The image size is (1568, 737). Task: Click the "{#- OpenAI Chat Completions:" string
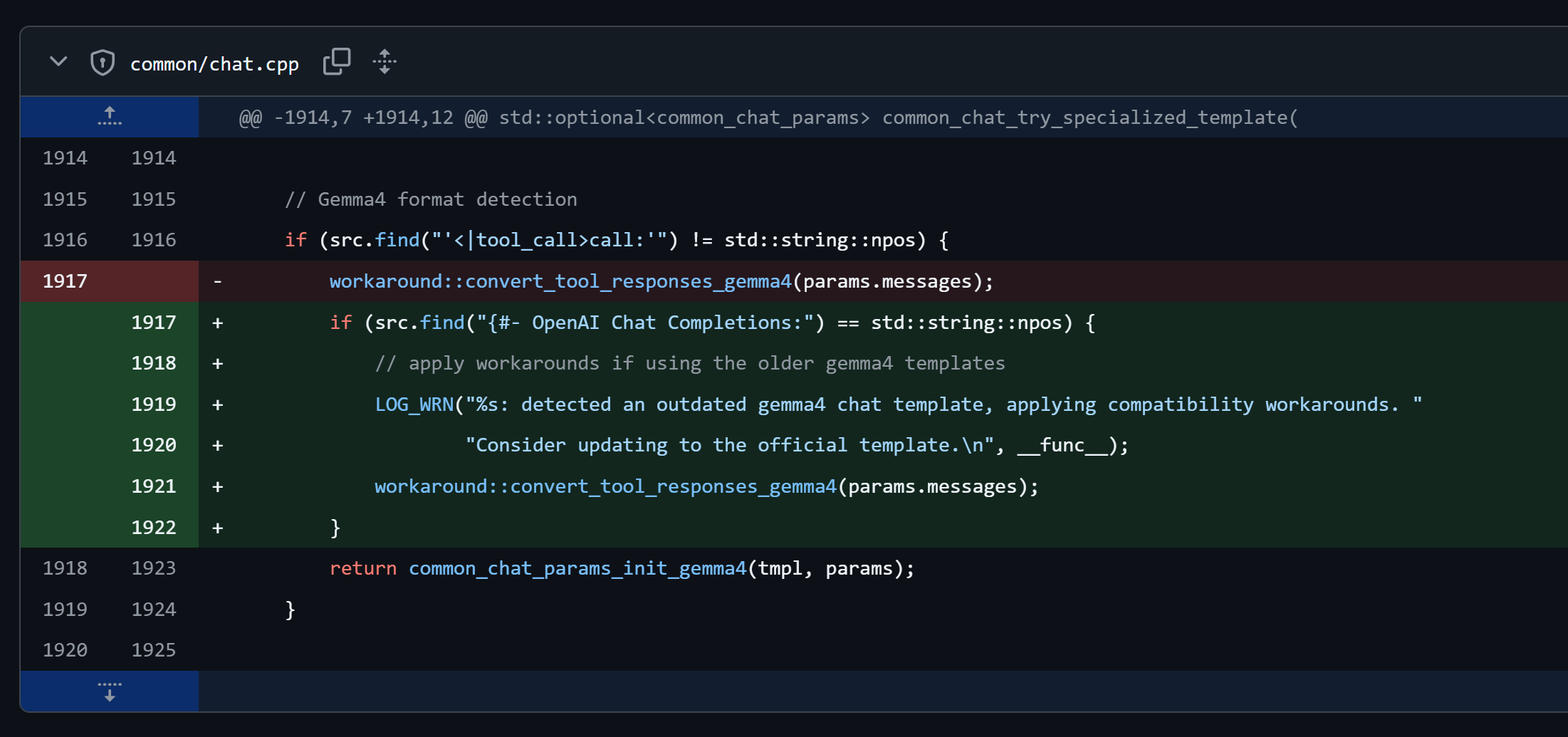[645, 323]
